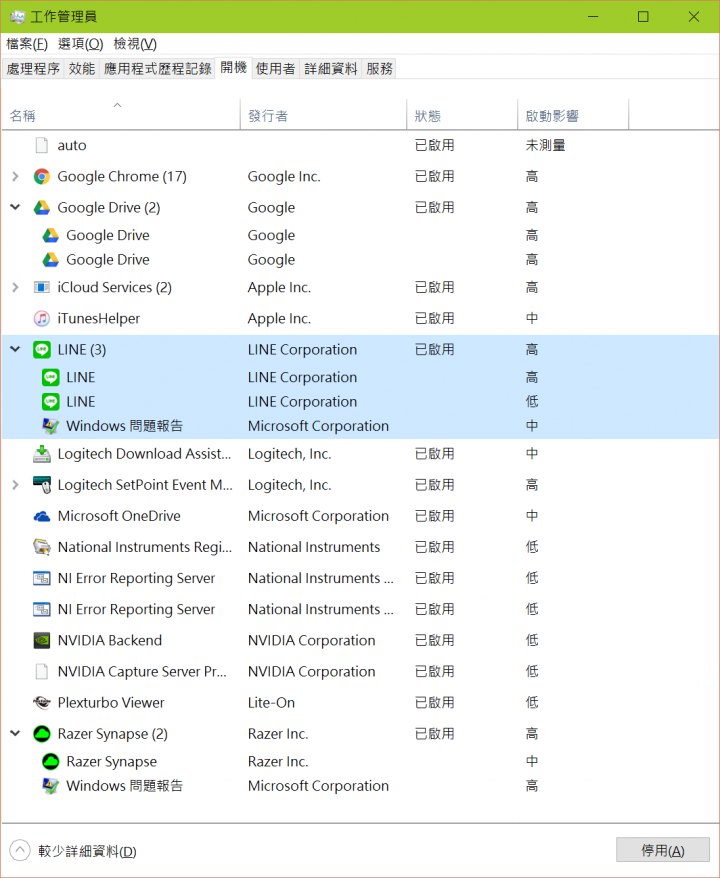The height and width of the screenshot is (878, 720).
Task: Click the Task Manager title bar icon
Action: (17, 17)
